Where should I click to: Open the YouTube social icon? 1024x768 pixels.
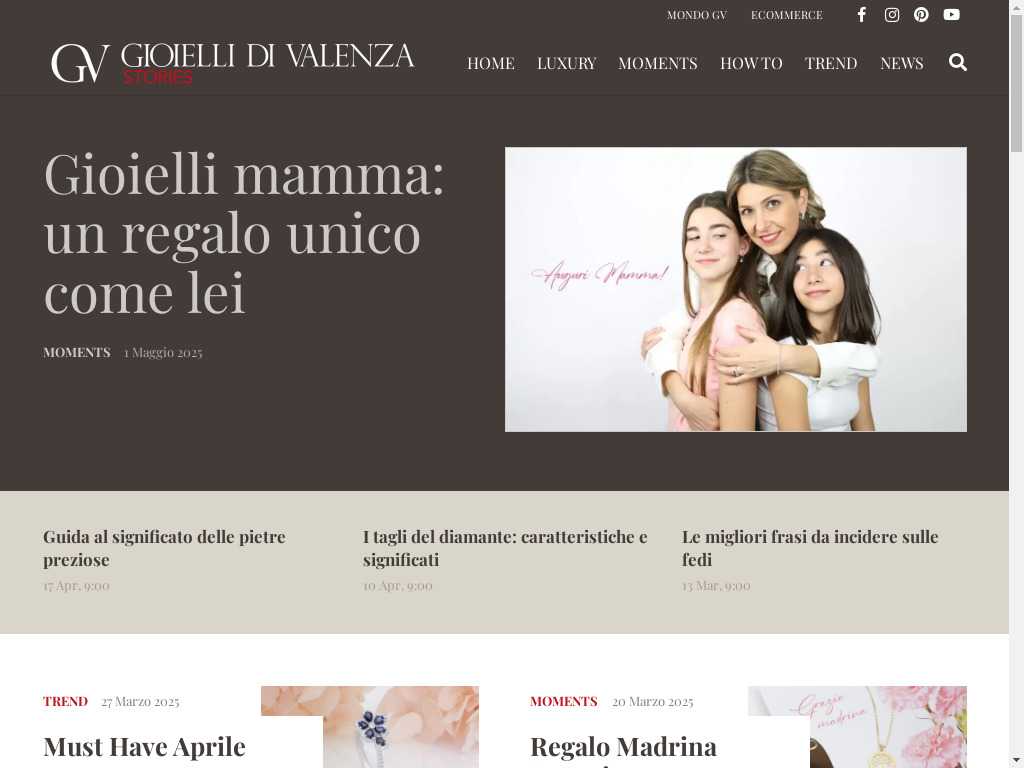click(x=952, y=14)
